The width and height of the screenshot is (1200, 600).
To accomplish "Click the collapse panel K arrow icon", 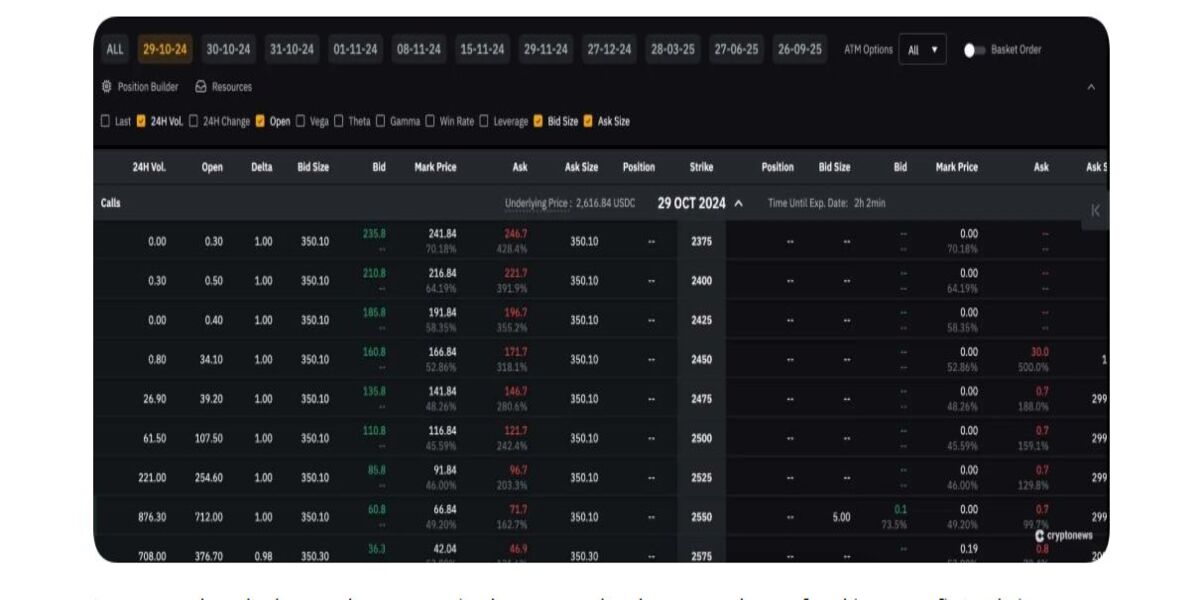I will pos(1095,211).
